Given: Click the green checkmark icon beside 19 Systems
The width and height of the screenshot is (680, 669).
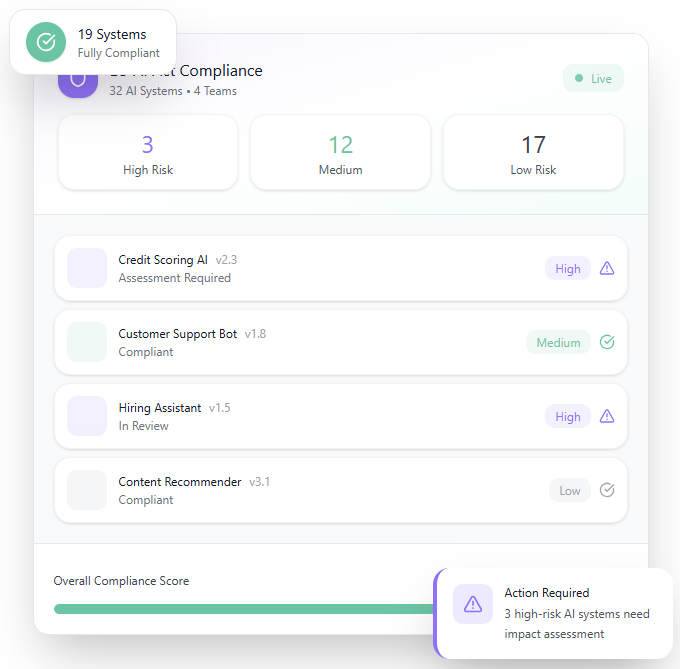Looking at the screenshot, I should point(45,42).
